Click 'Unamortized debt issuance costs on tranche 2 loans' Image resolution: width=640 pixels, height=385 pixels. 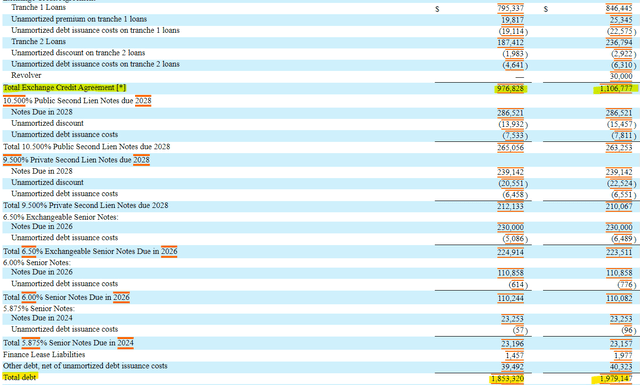[95, 64]
